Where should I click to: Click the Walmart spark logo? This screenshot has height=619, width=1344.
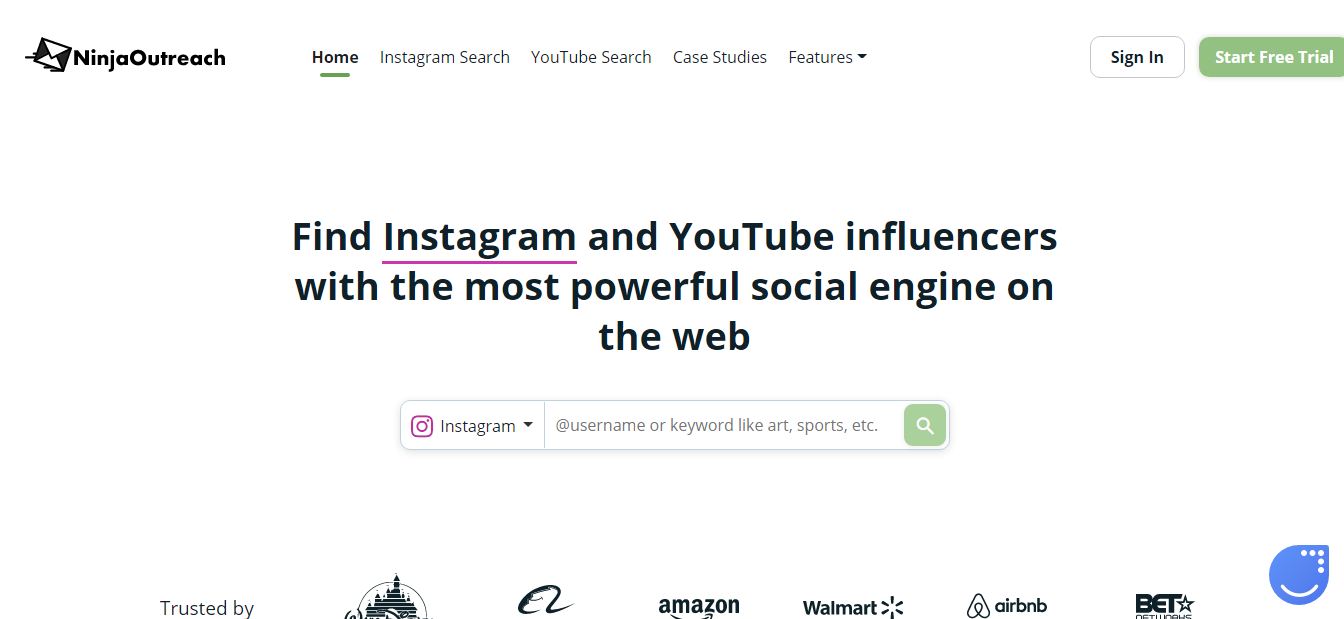(853, 607)
